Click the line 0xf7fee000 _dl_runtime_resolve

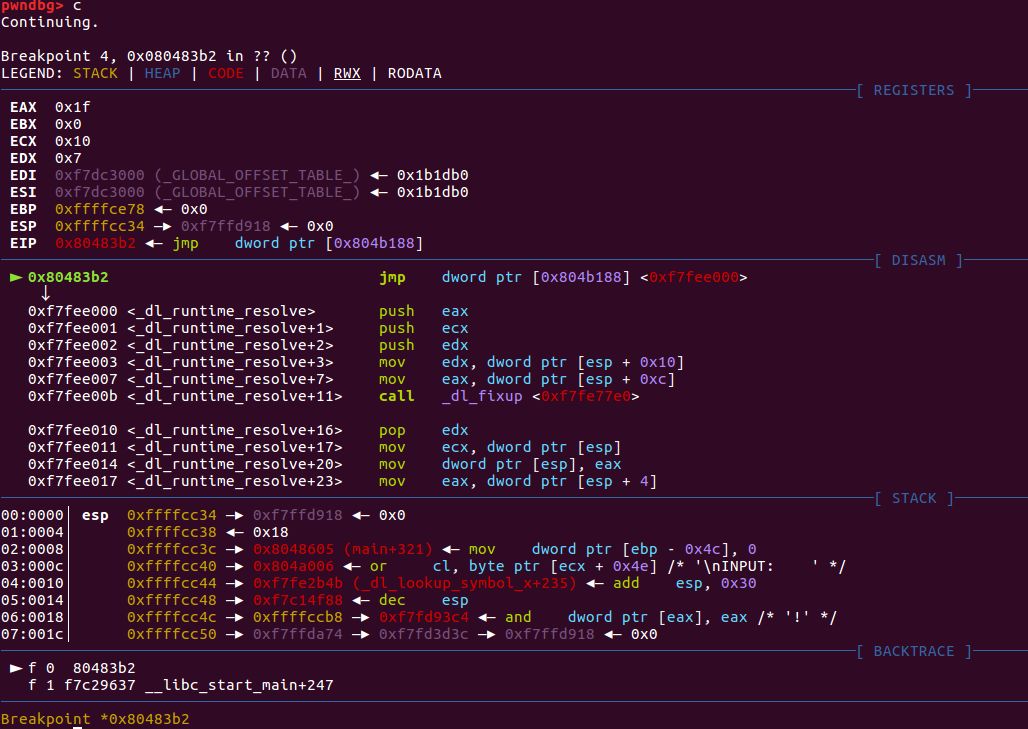point(248,311)
